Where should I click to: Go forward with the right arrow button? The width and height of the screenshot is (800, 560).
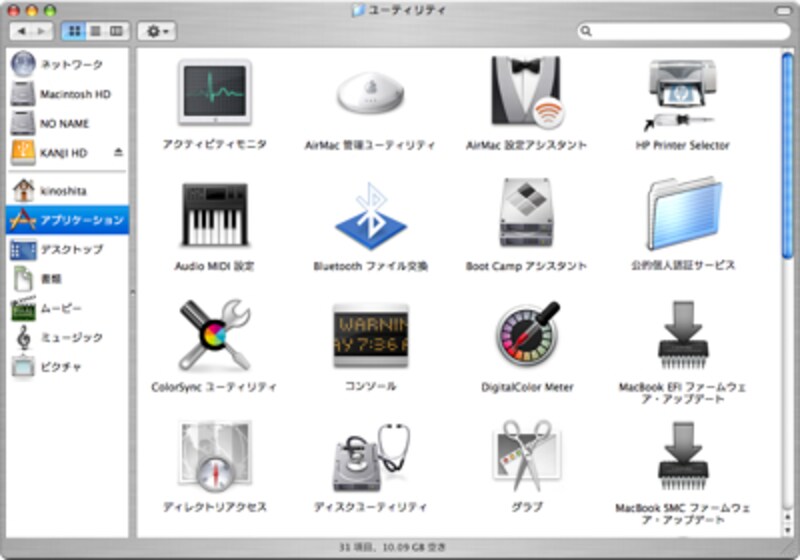(x=42, y=31)
